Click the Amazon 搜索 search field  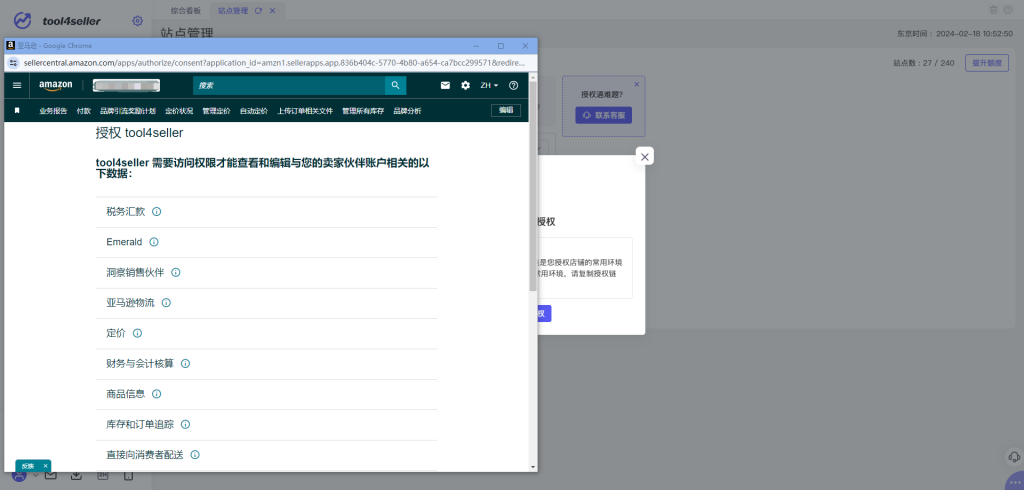pyautogui.click(x=289, y=86)
